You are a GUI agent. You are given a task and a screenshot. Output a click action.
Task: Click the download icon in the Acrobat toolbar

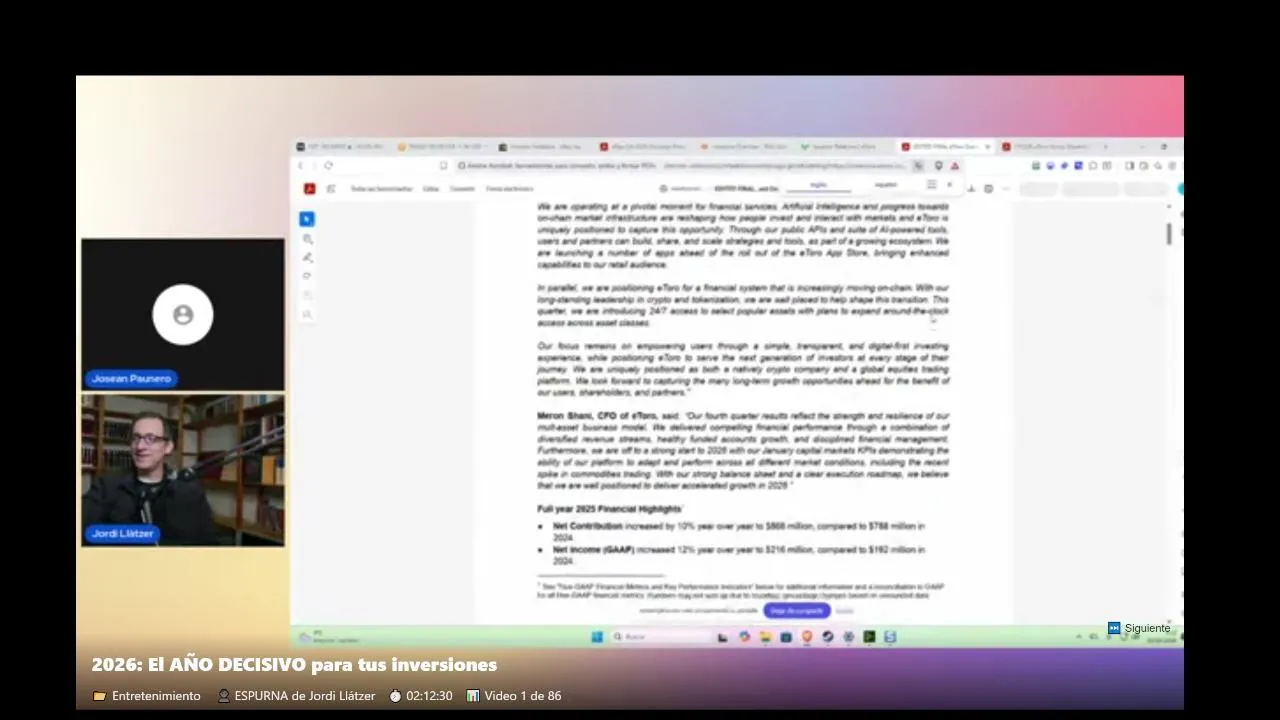[971, 189]
